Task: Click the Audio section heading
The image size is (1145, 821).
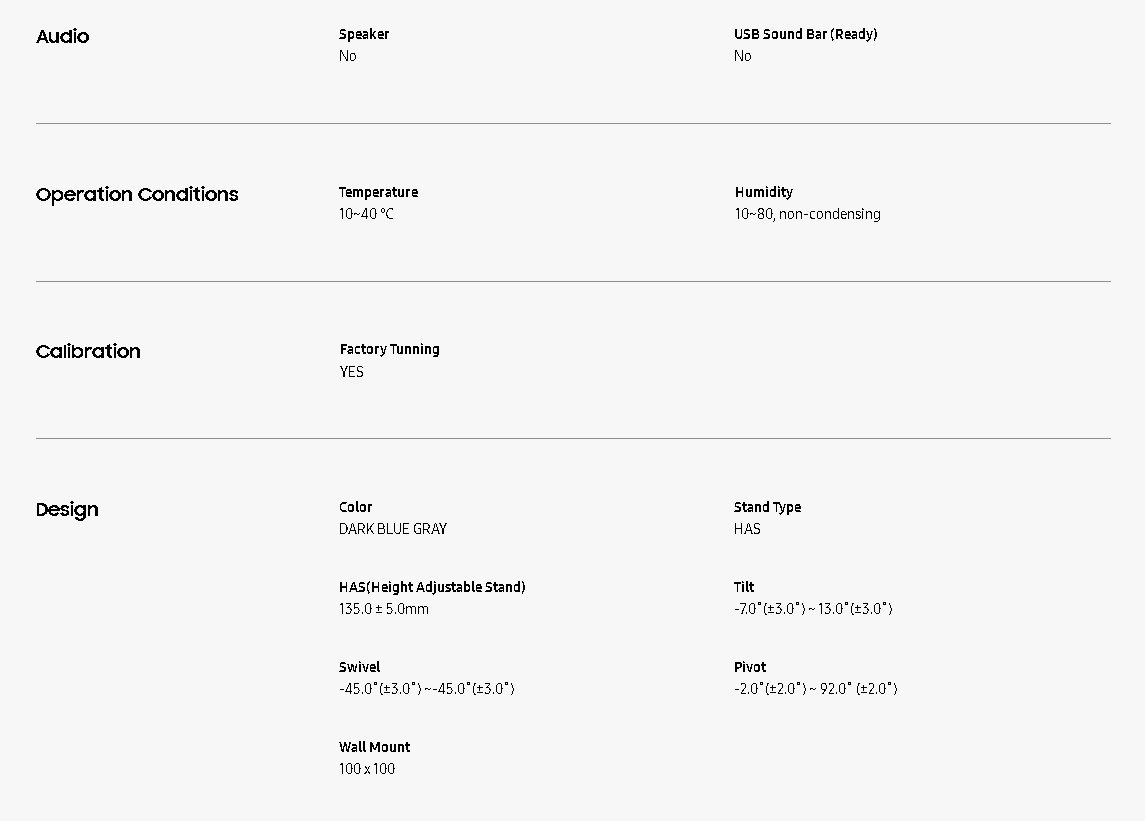Action: pyautogui.click(x=62, y=37)
